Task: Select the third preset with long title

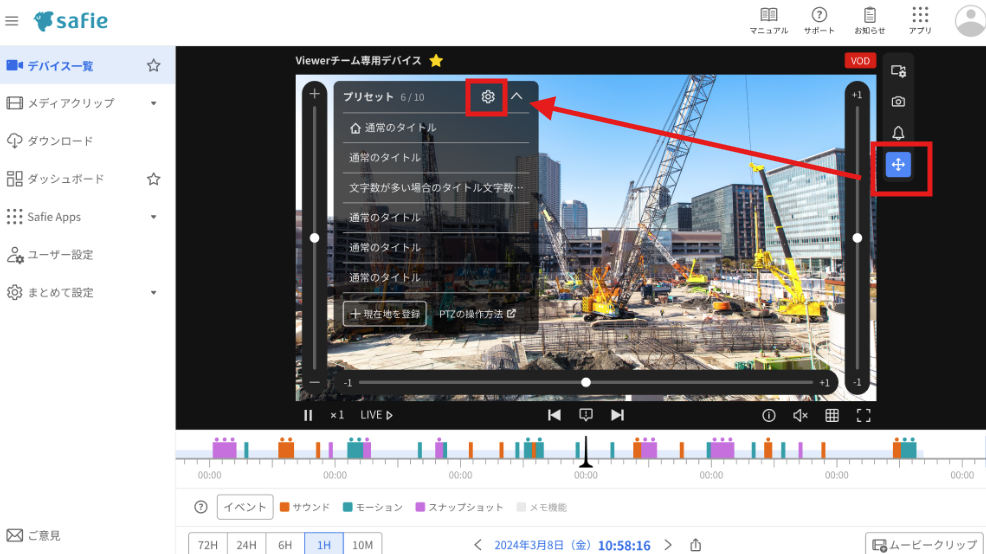Action: (436, 188)
